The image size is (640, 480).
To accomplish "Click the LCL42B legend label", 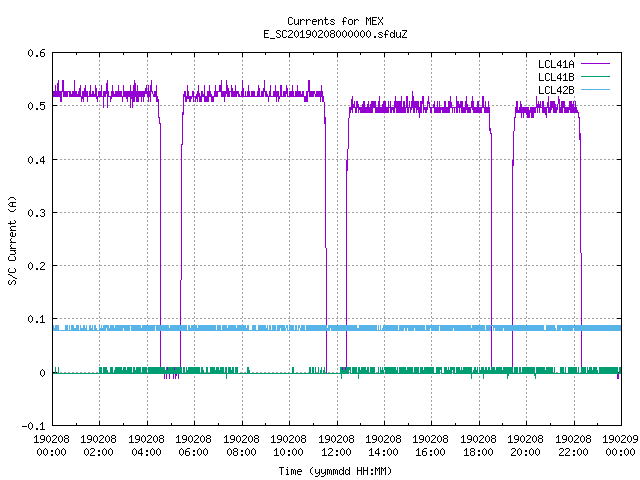I will click(556, 90).
